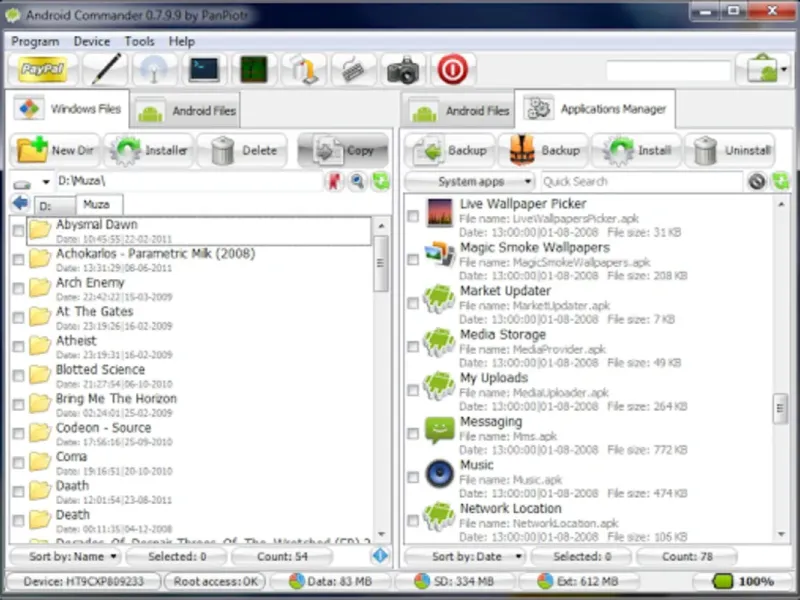Open the keyboard input tool icon
The width and height of the screenshot is (800, 600).
coord(353,69)
